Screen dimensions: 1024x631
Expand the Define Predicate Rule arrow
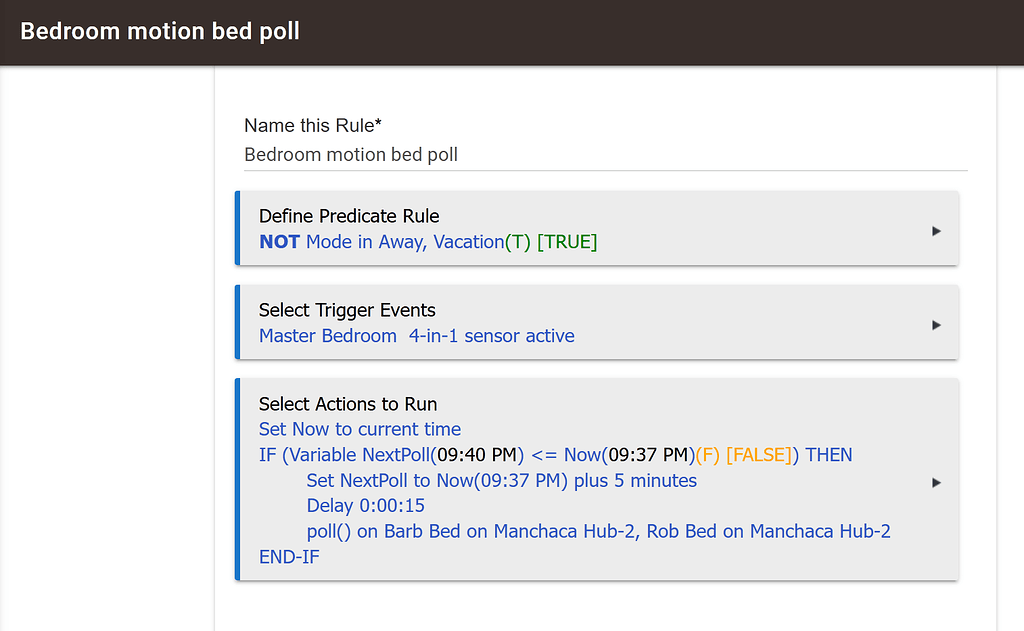click(936, 231)
